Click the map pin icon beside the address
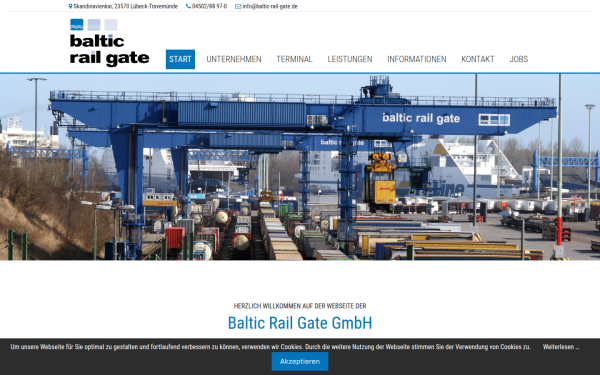This screenshot has width=600, height=375. click(70, 7)
